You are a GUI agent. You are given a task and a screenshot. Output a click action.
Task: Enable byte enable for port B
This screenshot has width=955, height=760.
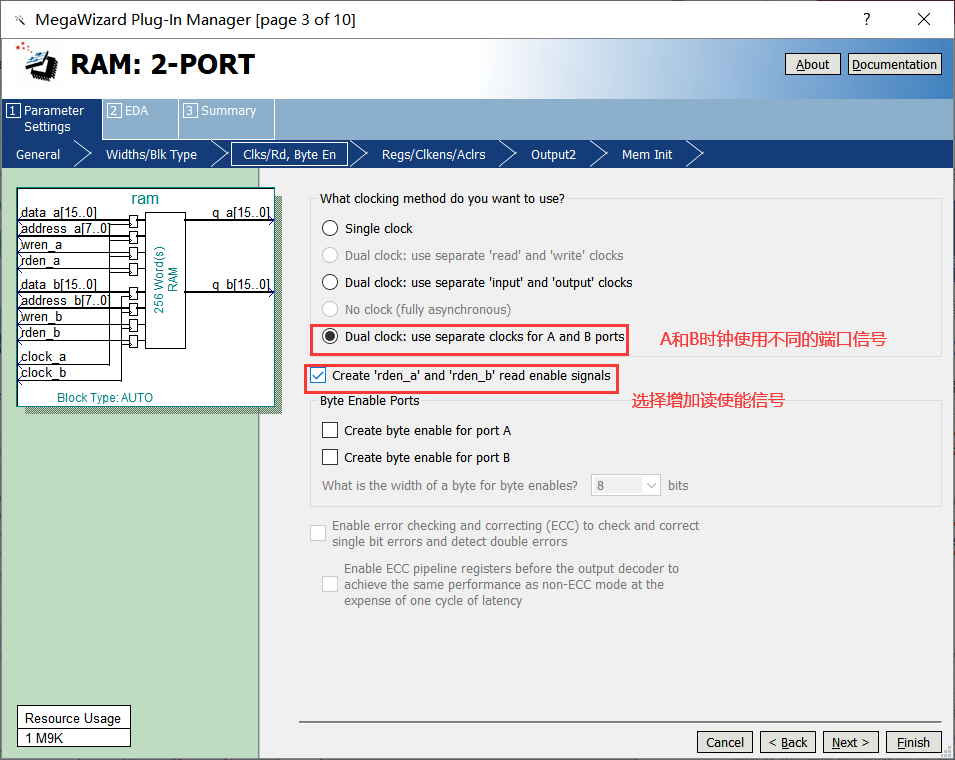tap(330, 457)
